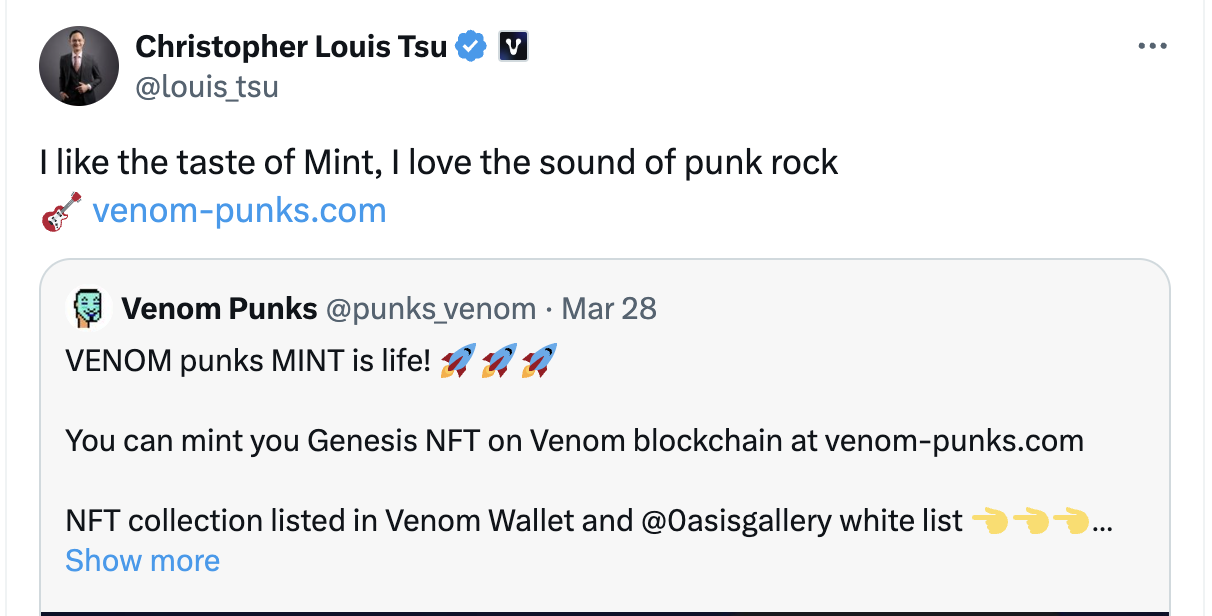Click the square V affiliate badge
The width and height of the screenshot is (1212, 616).
point(513,45)
